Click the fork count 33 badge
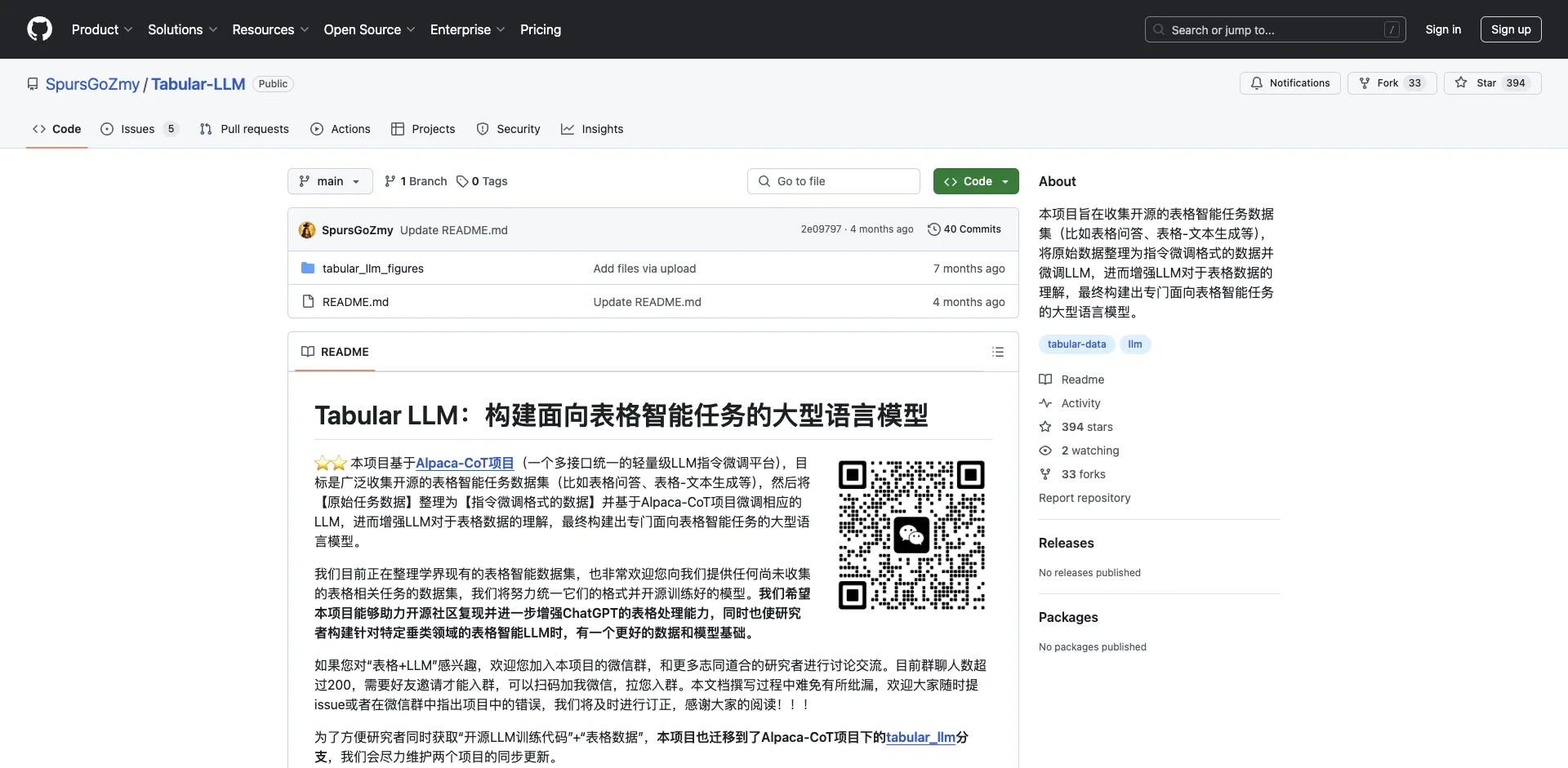Viewport: 1568px width, 768px height. [x=1414, y=83]
